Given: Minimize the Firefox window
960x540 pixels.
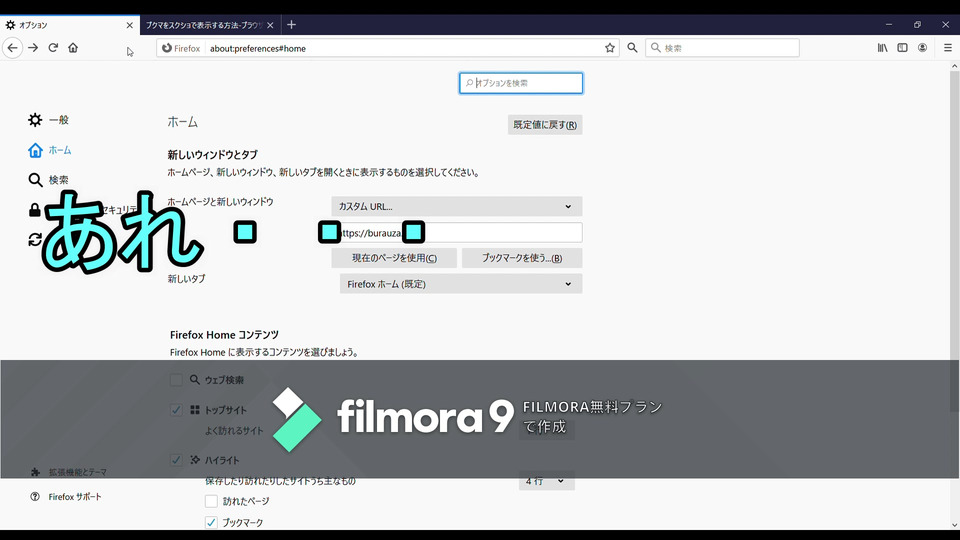Looking at the screenshot, I should click(x=889, y=24).
